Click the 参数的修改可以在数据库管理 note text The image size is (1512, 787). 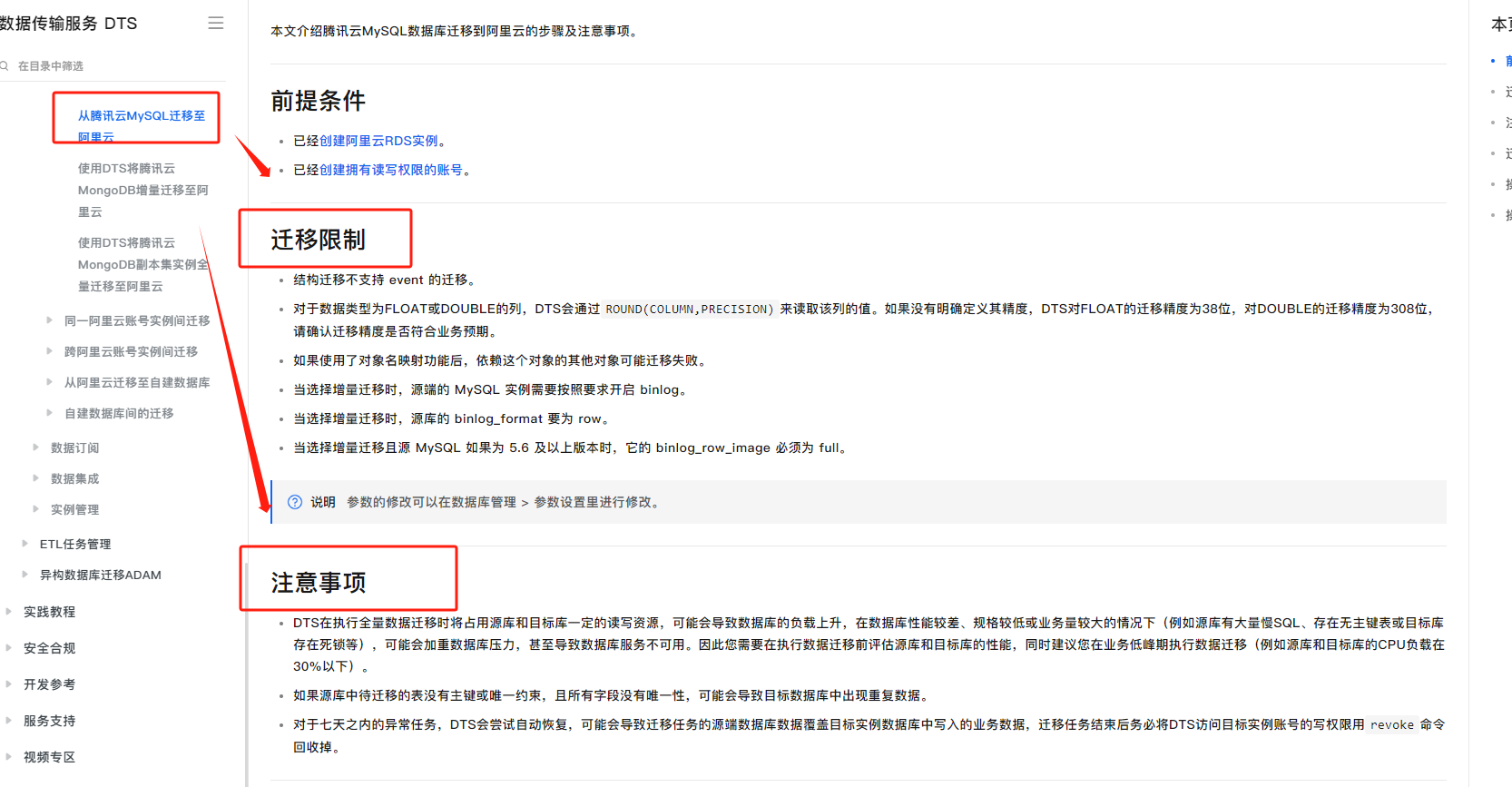coord(504,502)
